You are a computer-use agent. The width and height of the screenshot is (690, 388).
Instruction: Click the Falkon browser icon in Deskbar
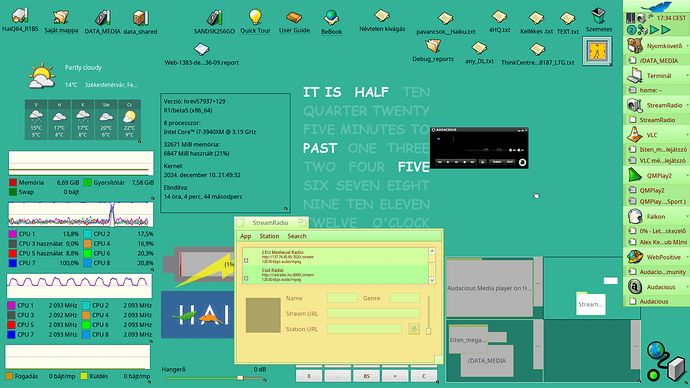(x=635, y=216)
